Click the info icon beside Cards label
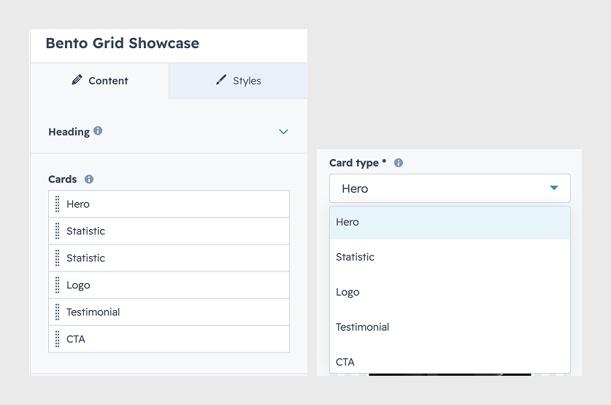The image size is (611, 405). pos(89,179)
